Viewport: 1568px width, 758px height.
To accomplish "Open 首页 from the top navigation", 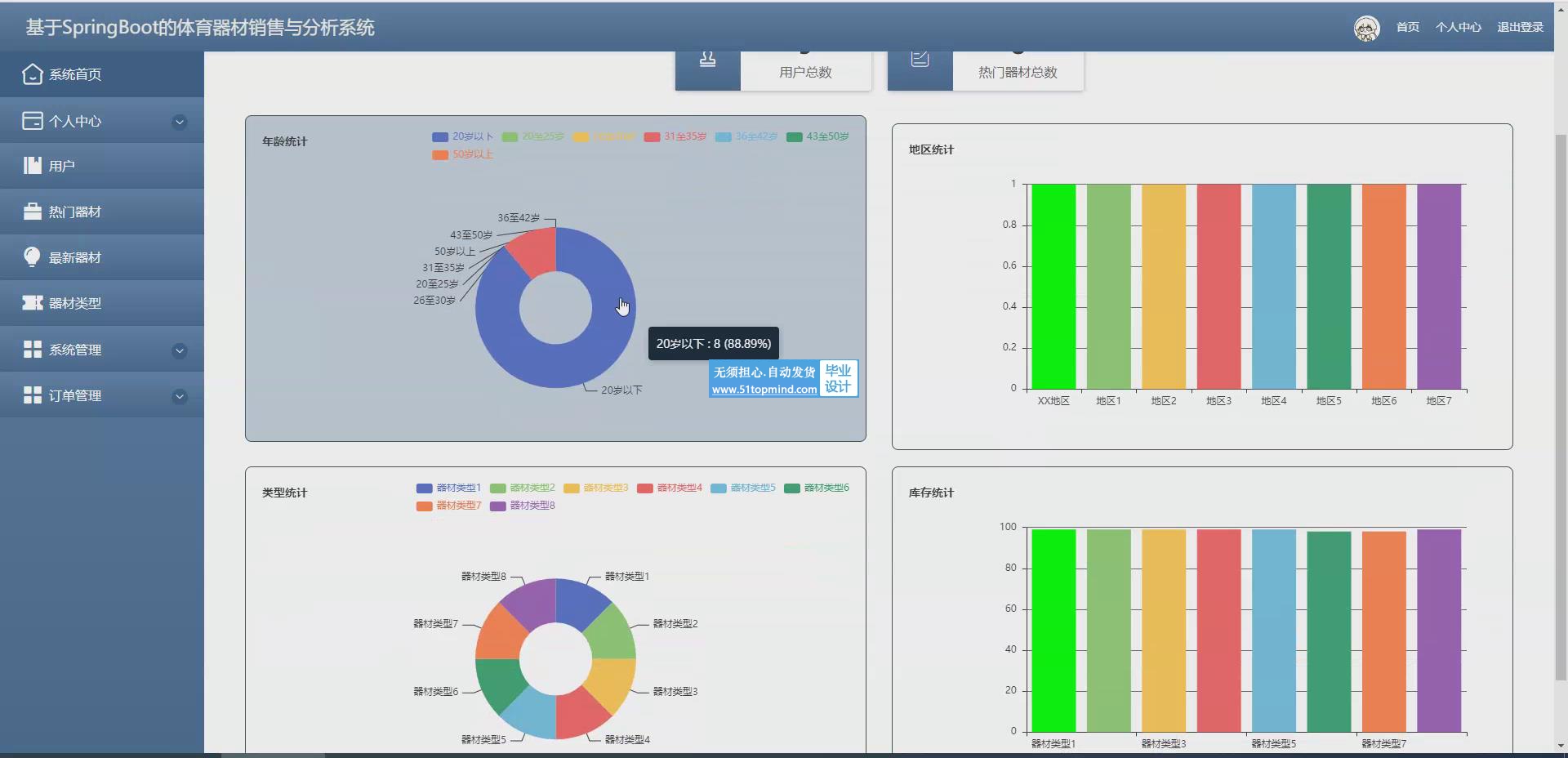I will 1407,27.
